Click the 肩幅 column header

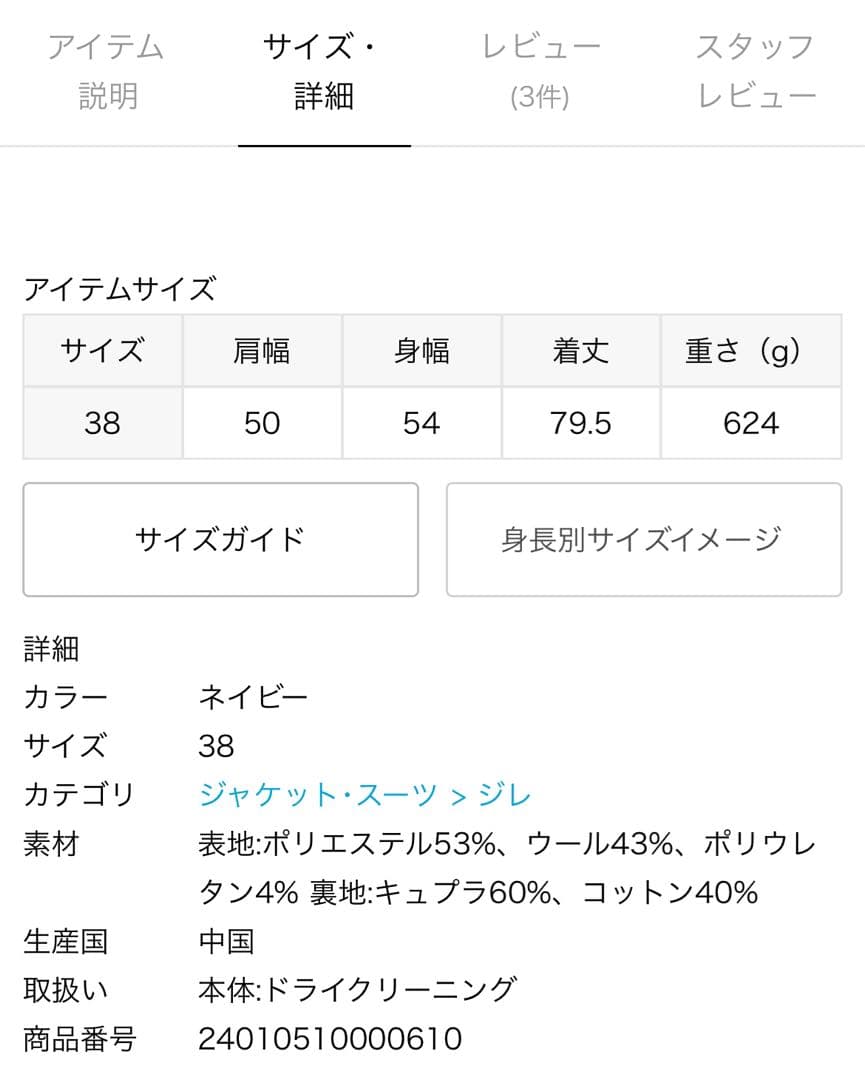click(262, 351)
